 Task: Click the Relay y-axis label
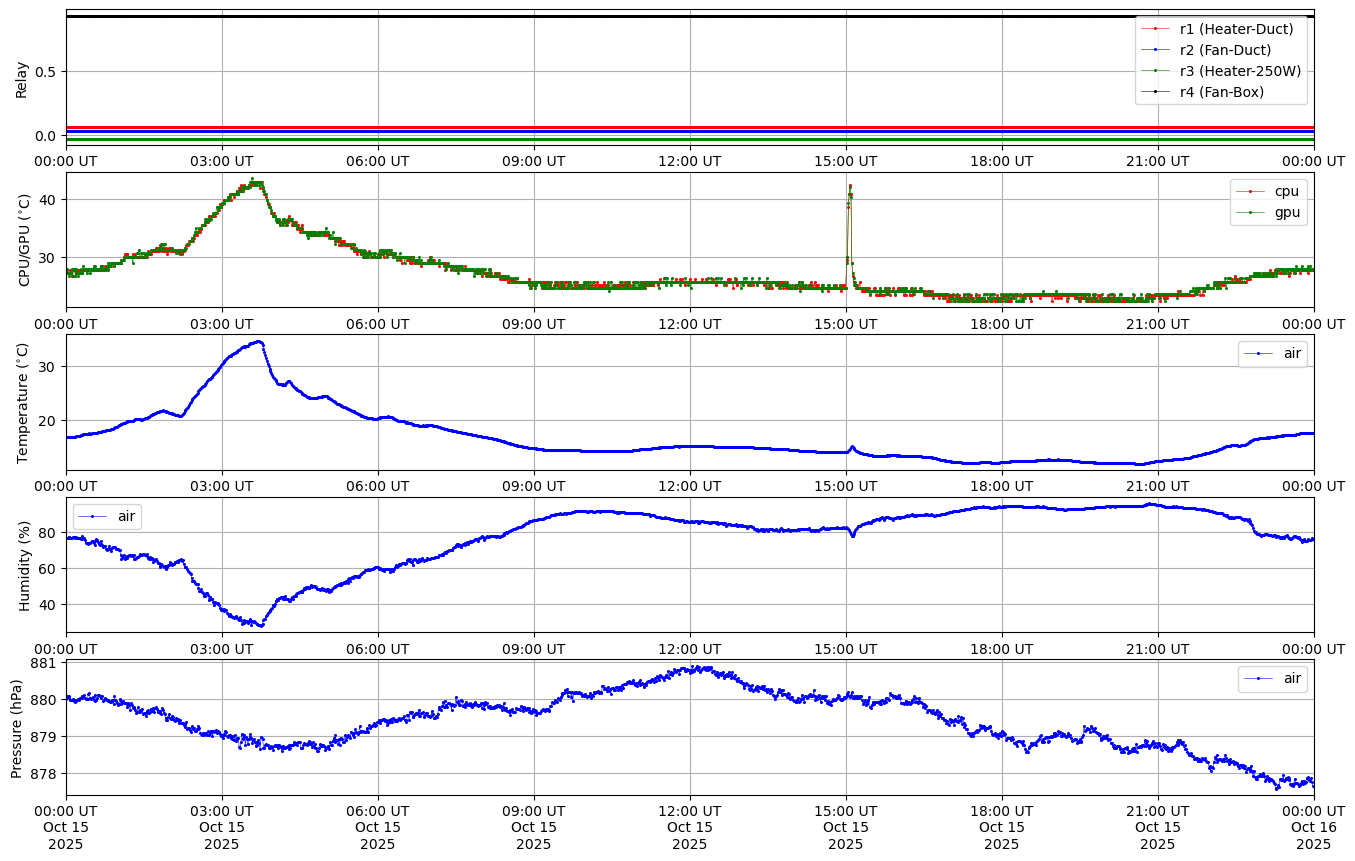click(x=21, y=79)
